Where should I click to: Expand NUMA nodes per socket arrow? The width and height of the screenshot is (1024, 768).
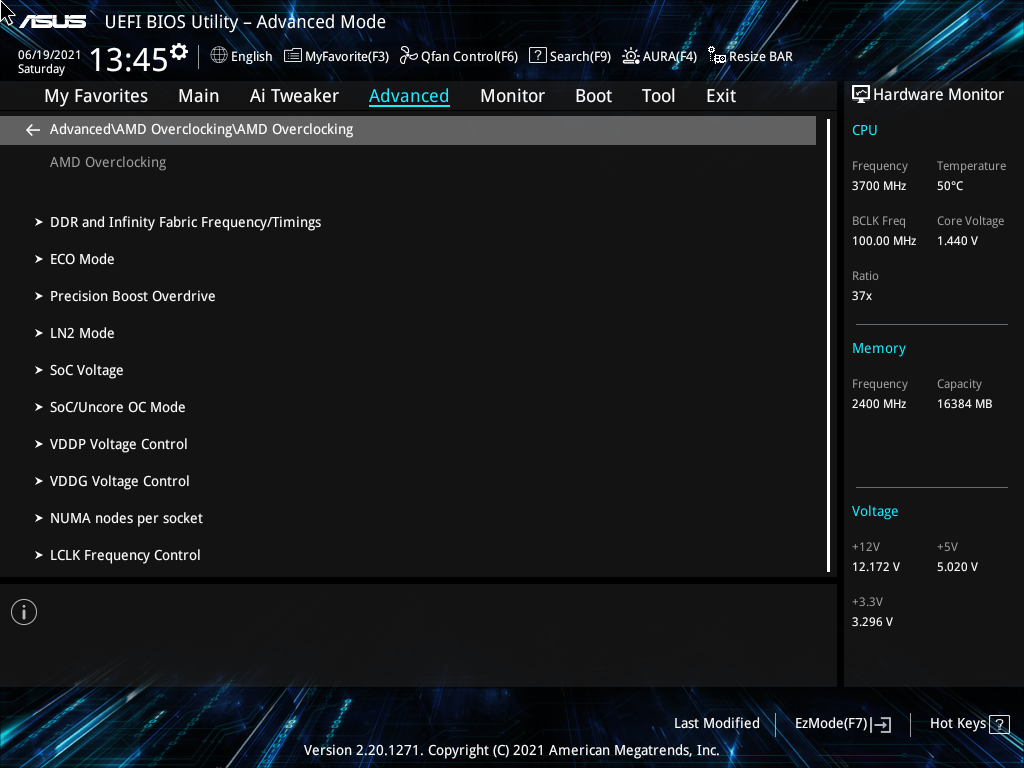(x=39, y=519)
